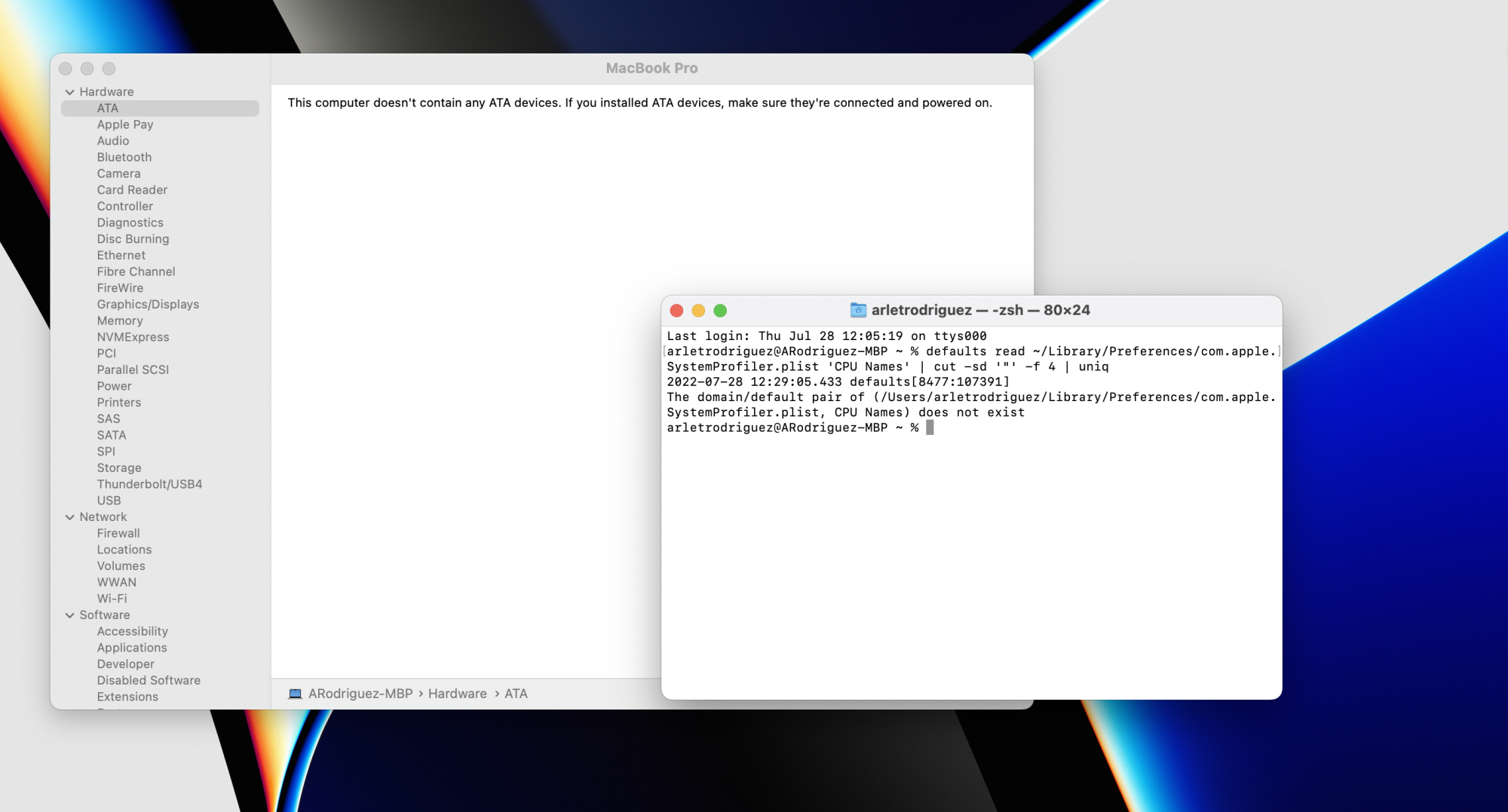This screenshot has width=1508, height=812.
Task: Show Graphics/Displays information
Action: tap(148, 305)
